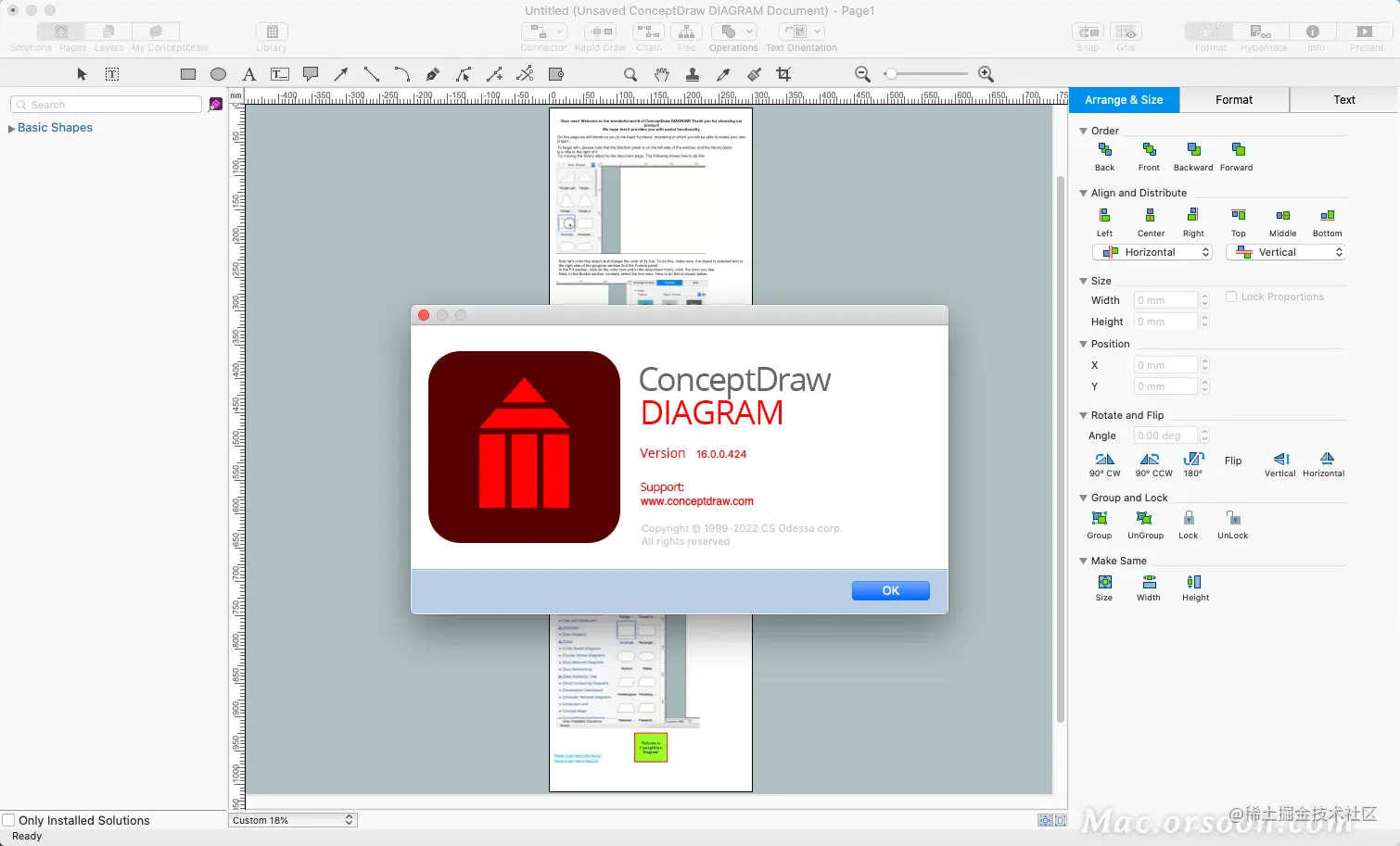Rotate 90° CW
Image resolution: width=1400 pixels, height=846 pixels.
pos(1105,459)
